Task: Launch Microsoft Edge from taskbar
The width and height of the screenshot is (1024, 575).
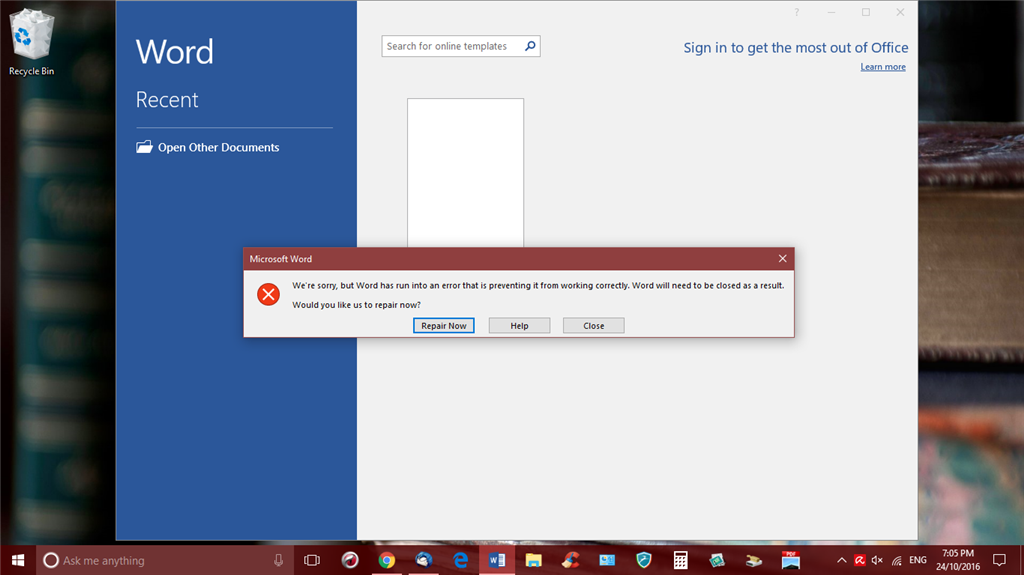Action: 460,560
